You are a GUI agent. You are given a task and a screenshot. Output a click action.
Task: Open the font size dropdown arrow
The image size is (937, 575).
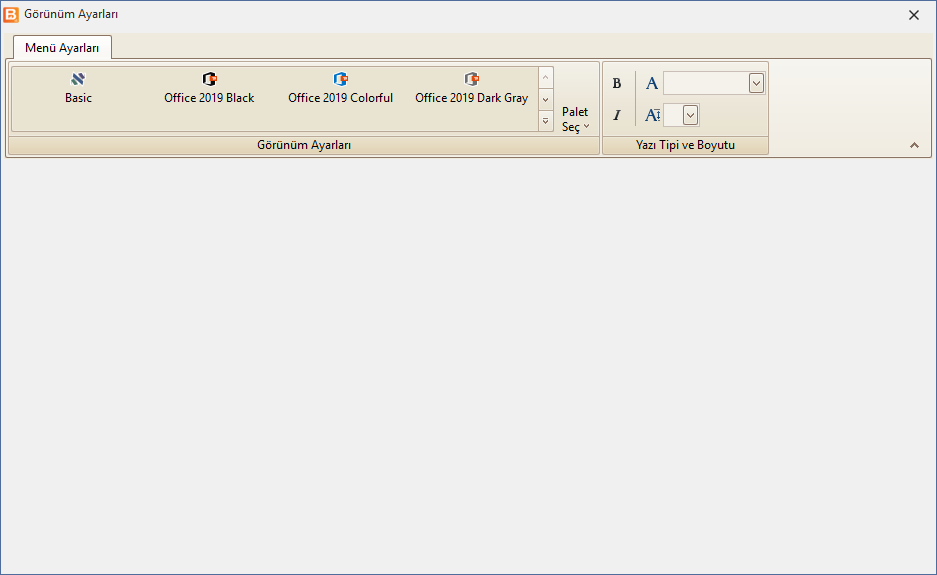pyautogui.click(x=690, y=115)
